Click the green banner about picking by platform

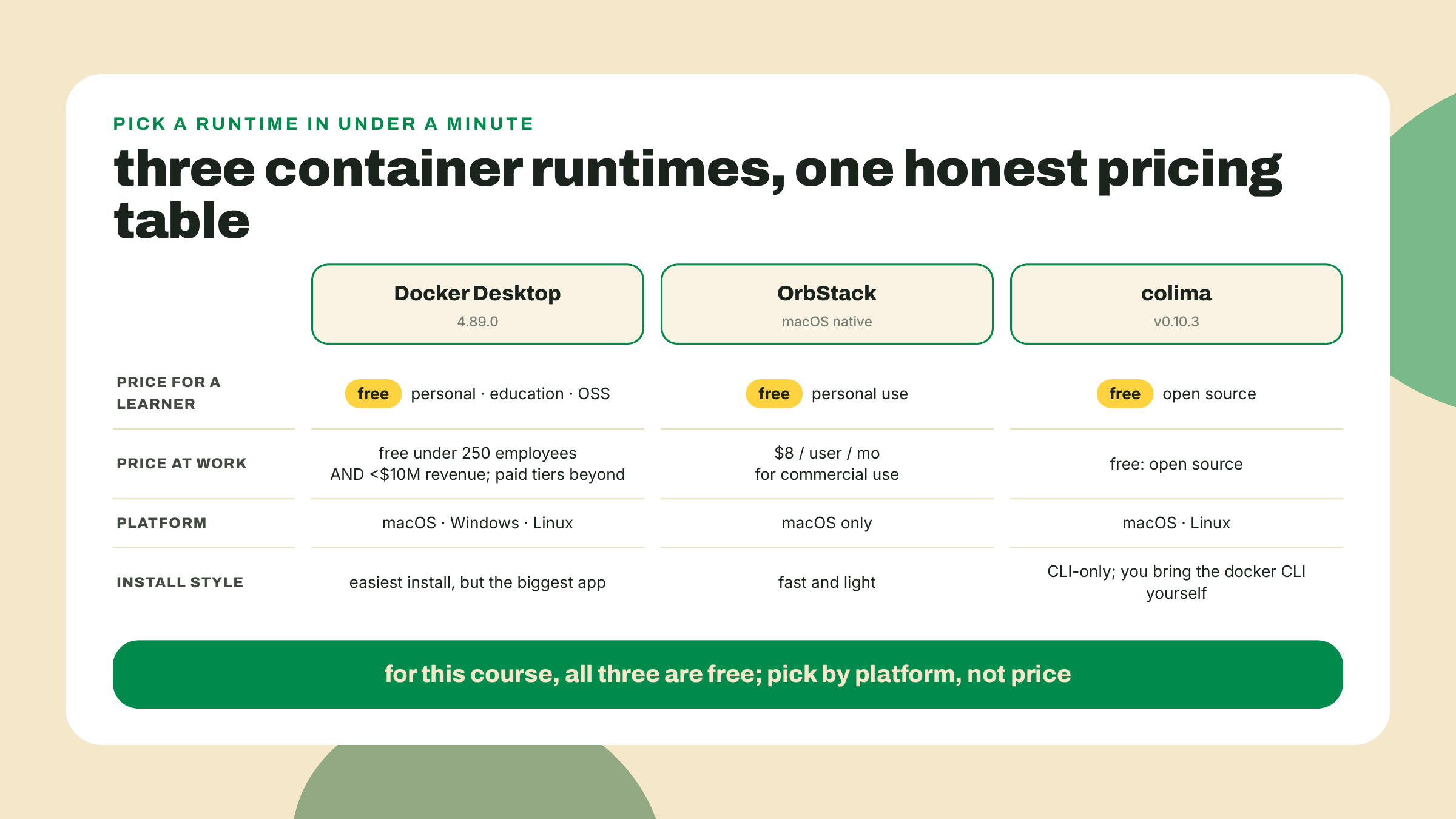pos(728,674)
